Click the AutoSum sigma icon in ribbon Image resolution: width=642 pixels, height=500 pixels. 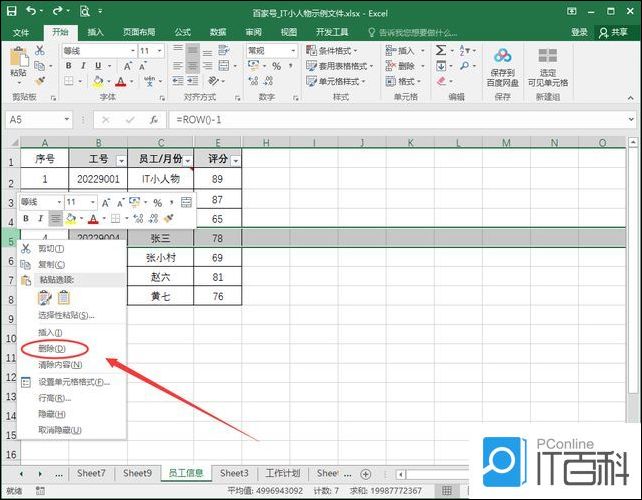[441, 50]
